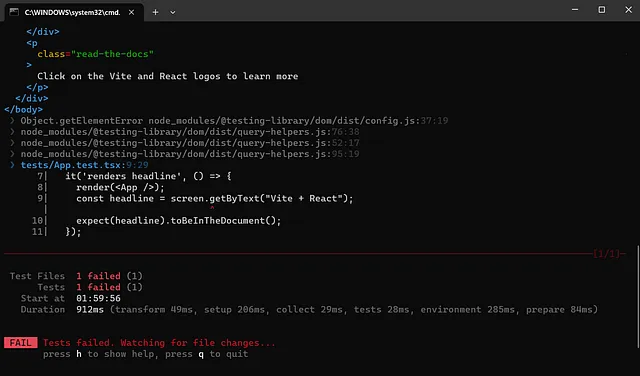Maximize the terminal window
Screen dimensions: 640x376
pos(602,10)
